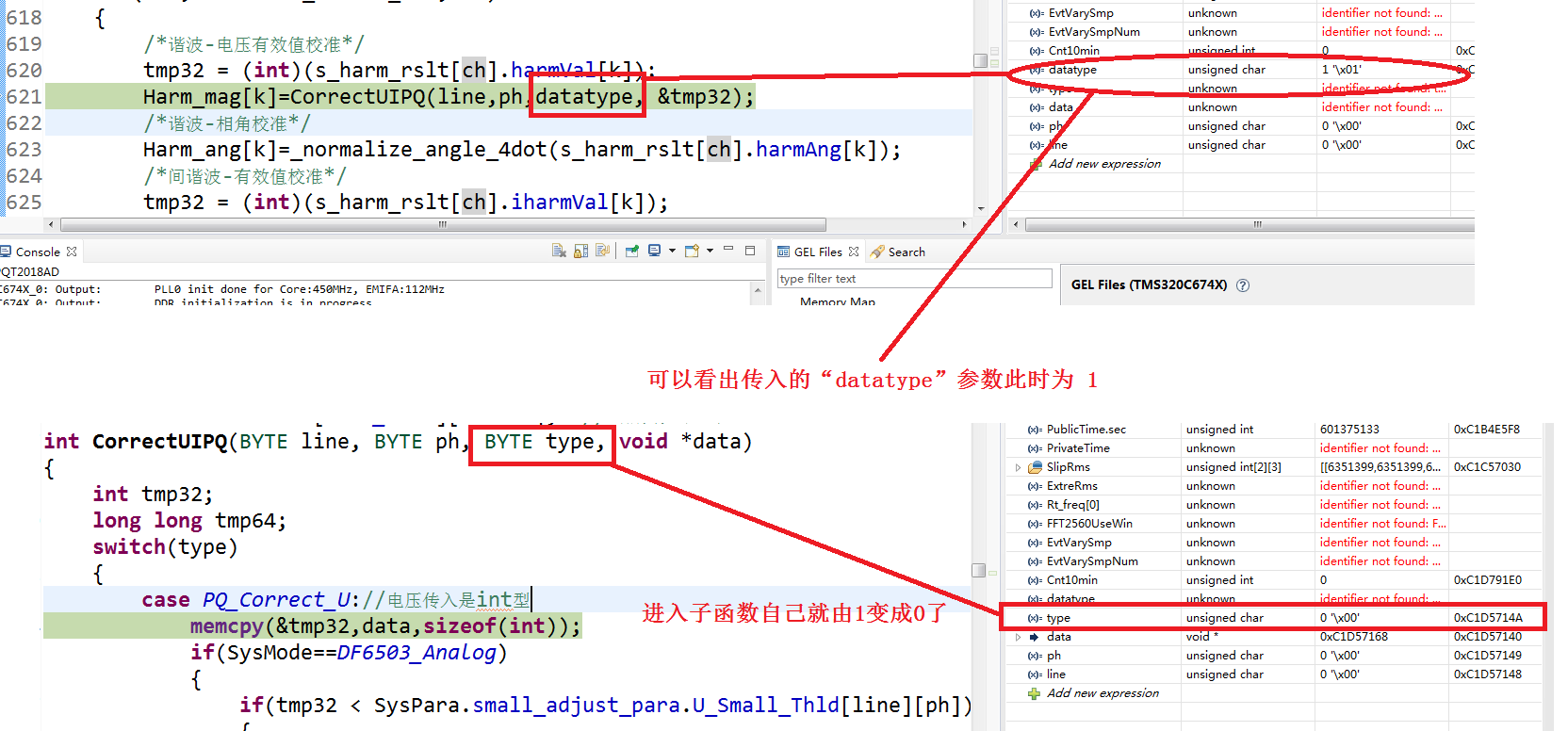Click datatype's value 1 '\x01'
This screenshot has height=731, width=1568.
pyautogui.click(x=1341, y=70)
